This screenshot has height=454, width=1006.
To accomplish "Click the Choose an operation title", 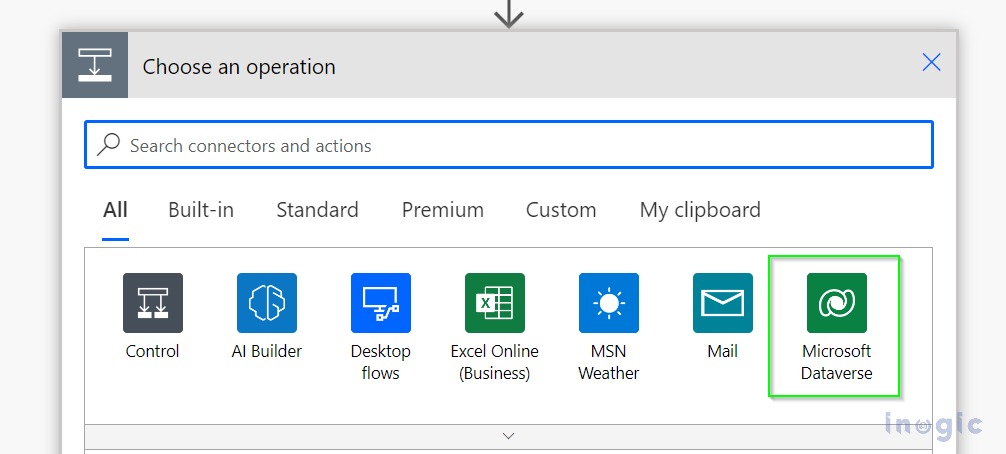I will pyautogui.click(x=239, y=67).
